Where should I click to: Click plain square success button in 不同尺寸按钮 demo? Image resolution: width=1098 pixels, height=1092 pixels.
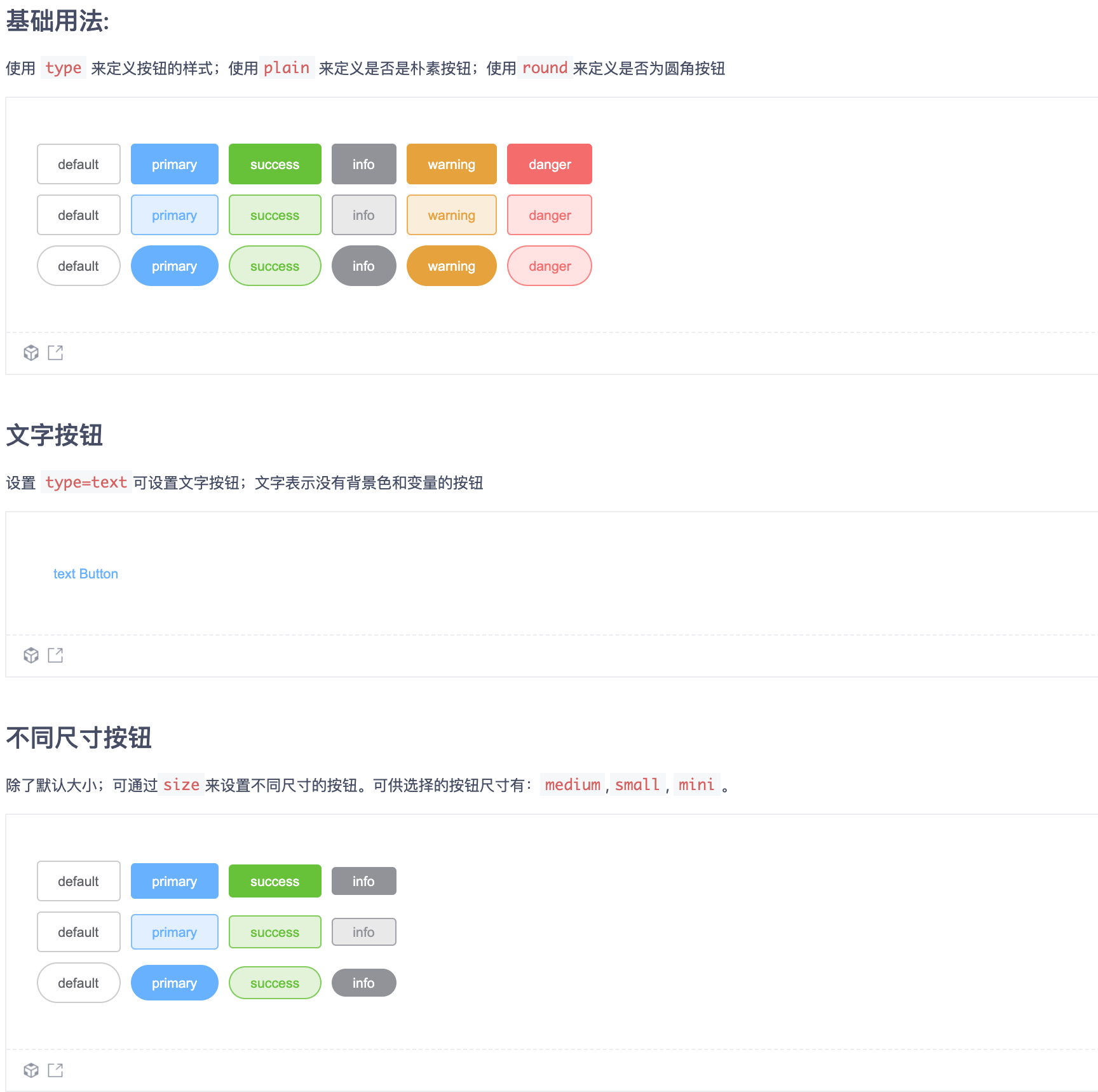pyautogui.click(x=275, y=932)
